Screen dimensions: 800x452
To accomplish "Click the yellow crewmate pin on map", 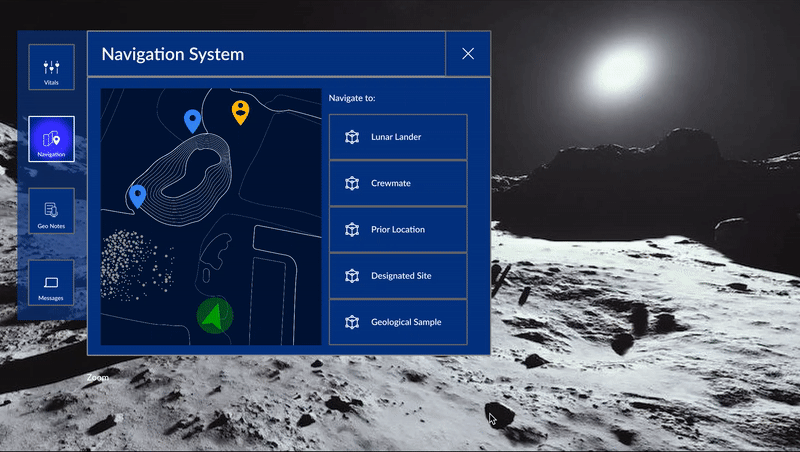I will coord(240,112).
